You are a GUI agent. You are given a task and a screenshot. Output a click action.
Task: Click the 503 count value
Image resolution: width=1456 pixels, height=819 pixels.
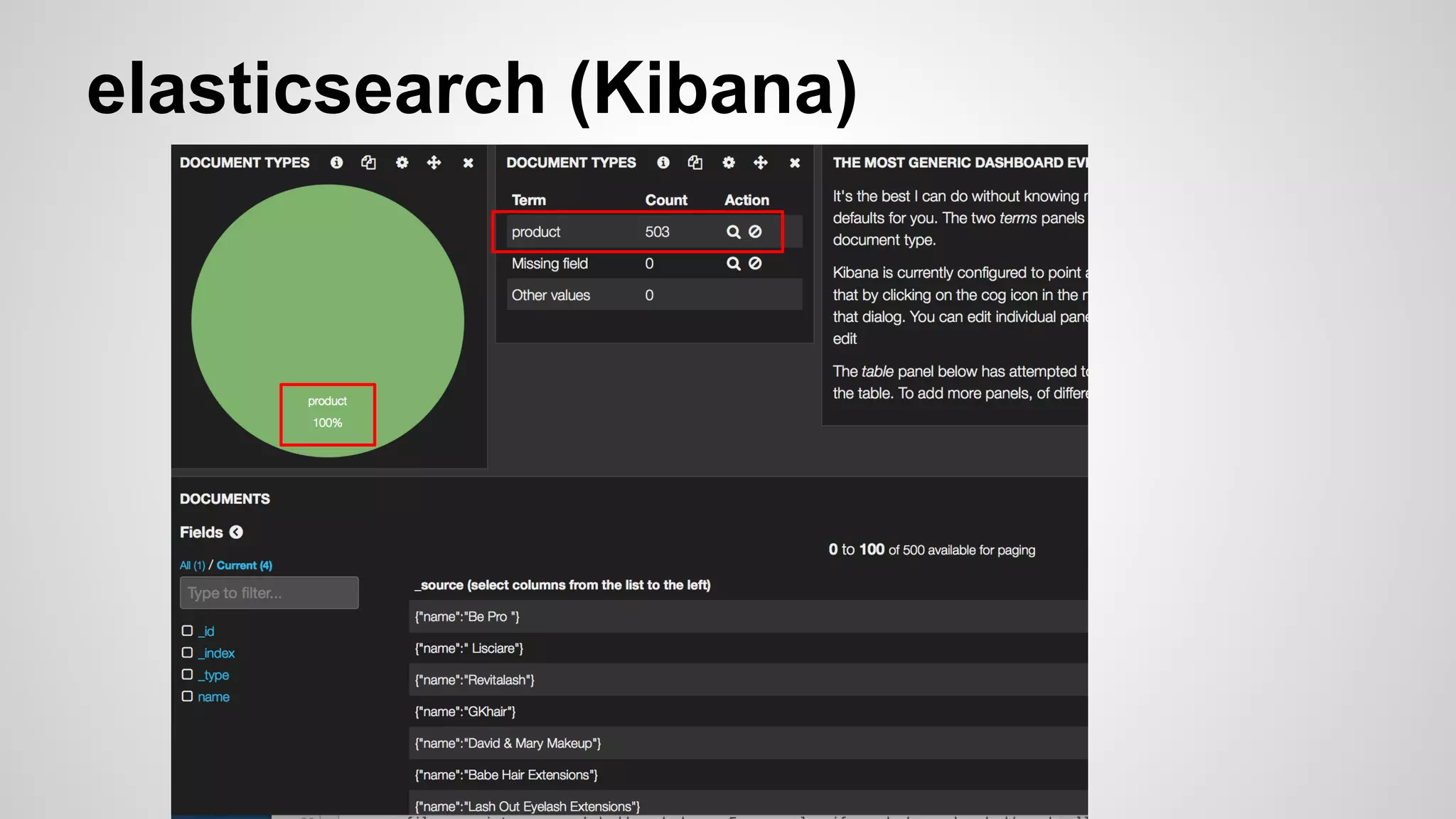[658, 232]
